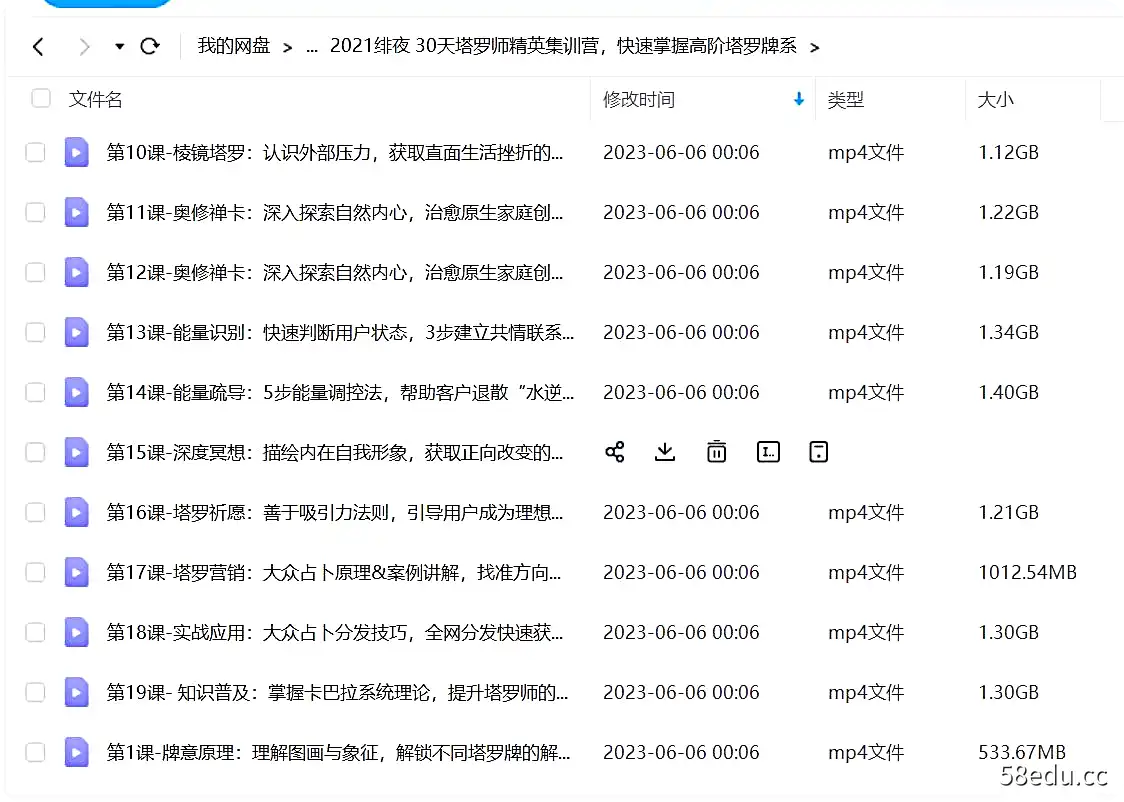The height and width of the screenshot is (802, 1124).
Task: Click the move-to-folder icon on the hover toolbar
Action: 818,452
